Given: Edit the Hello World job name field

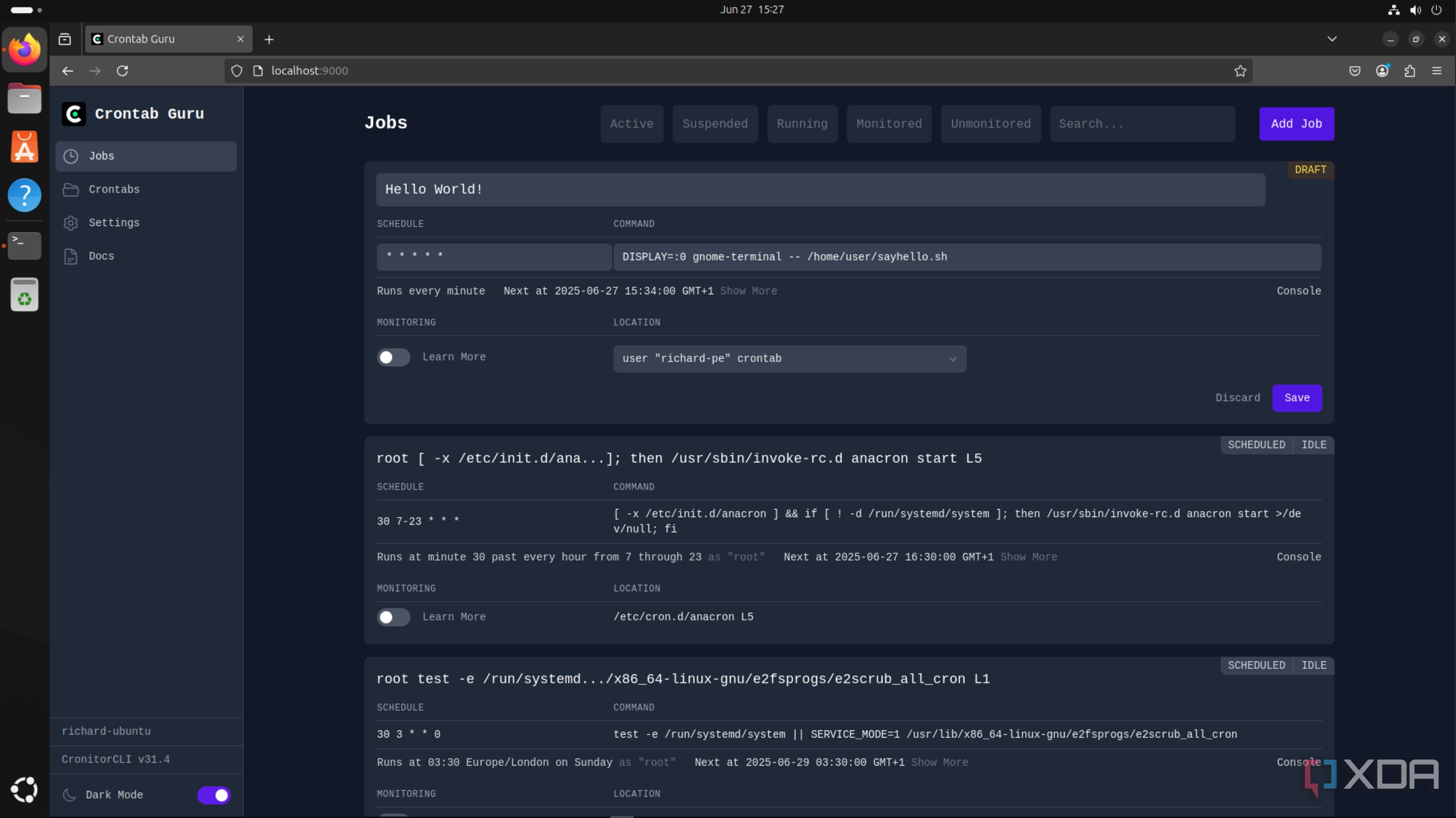Looking at the screenshot, I should pyautogui.click(x=820, y=189).
